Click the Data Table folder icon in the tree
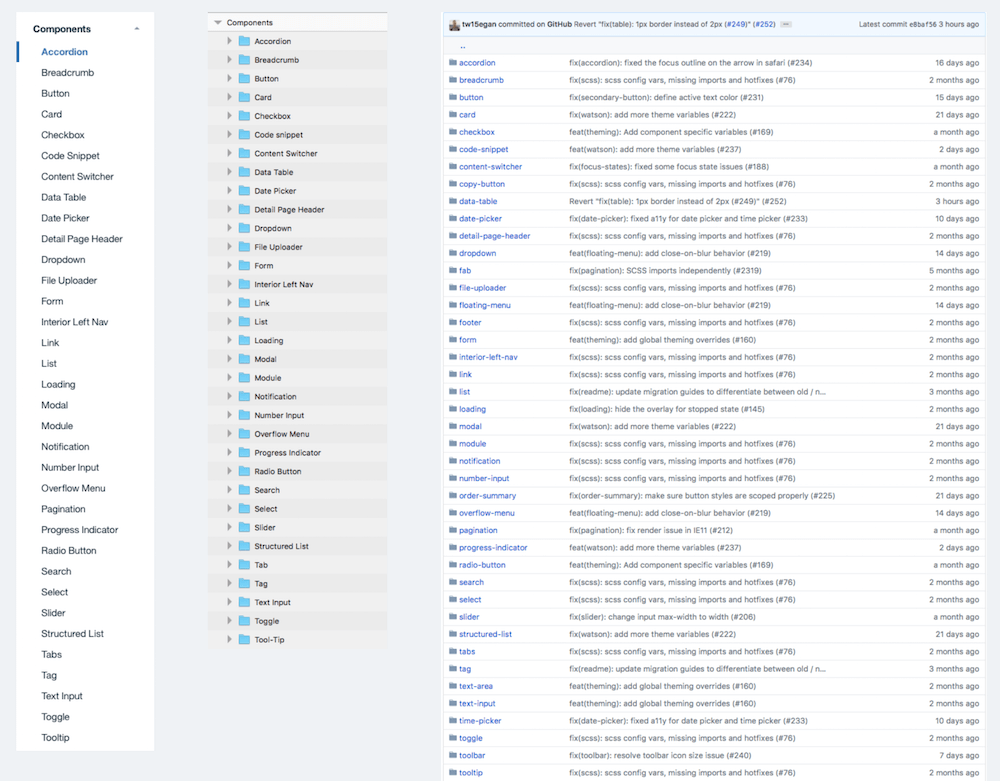1000x781 pixels. click(x=244, y=172)
